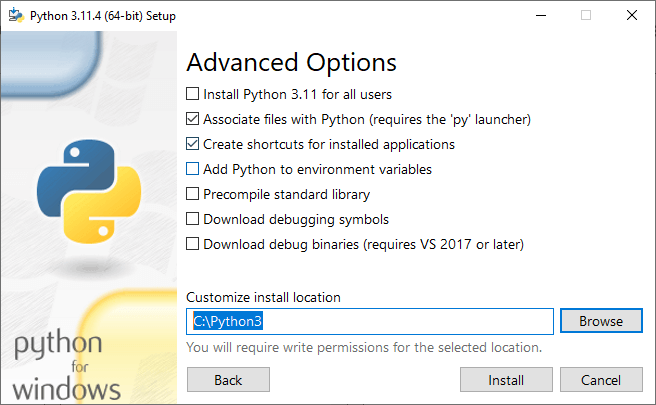
Task: Tick Download debugging symbols checkbox
Action: point(193,219)
